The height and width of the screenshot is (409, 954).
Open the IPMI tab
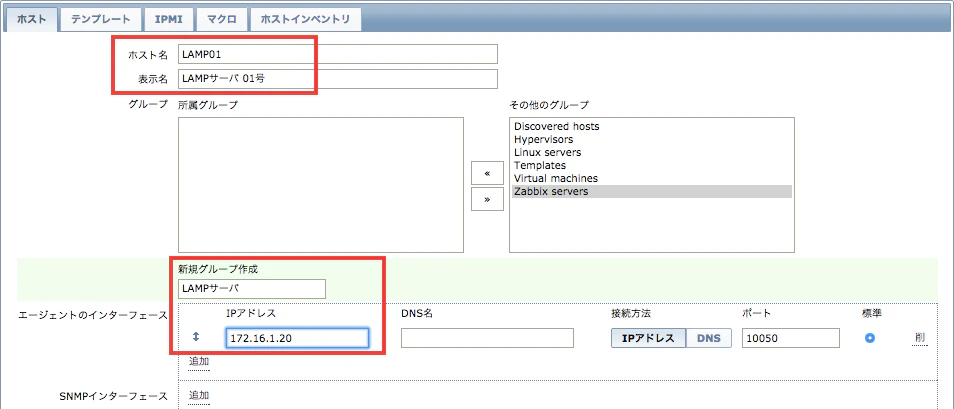click(169, 19)
